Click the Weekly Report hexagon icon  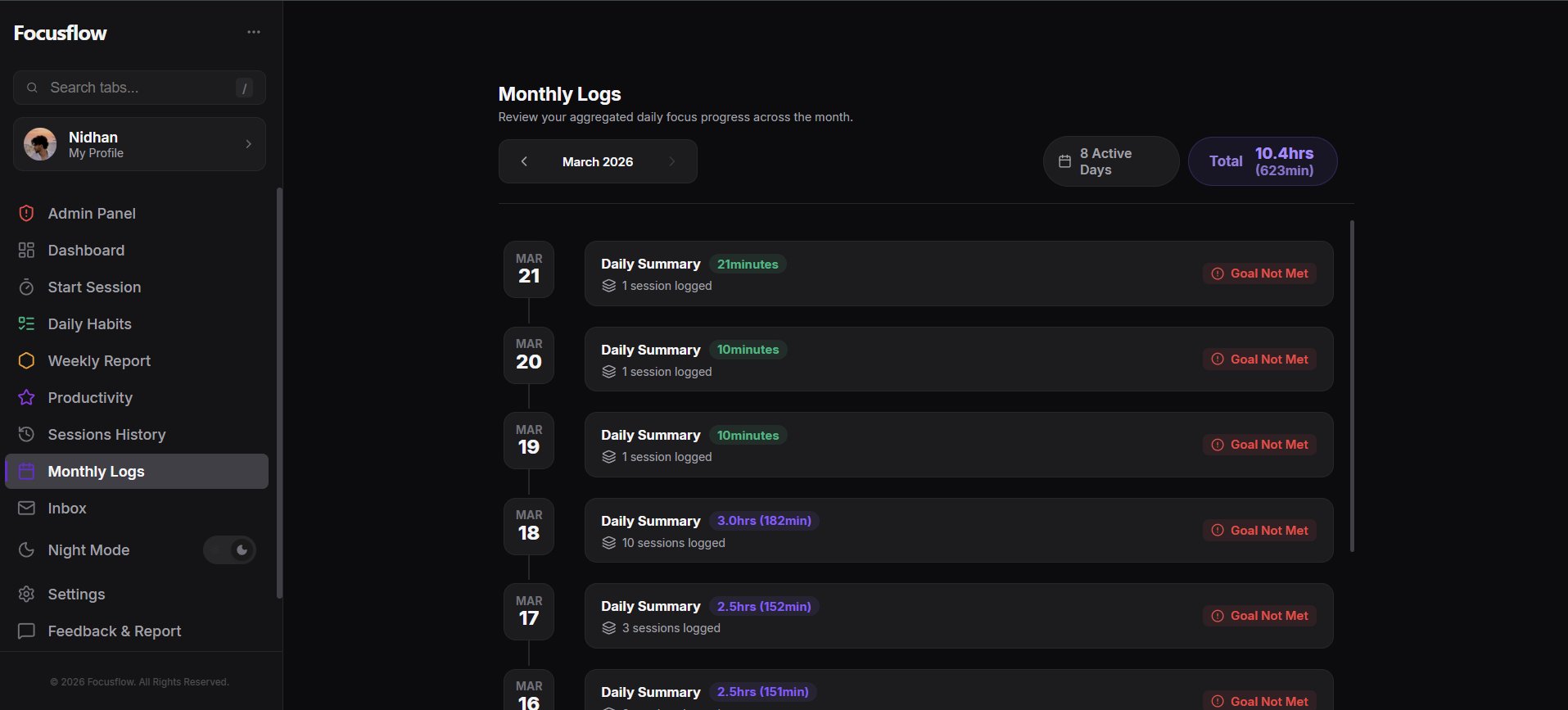[26, 361]
